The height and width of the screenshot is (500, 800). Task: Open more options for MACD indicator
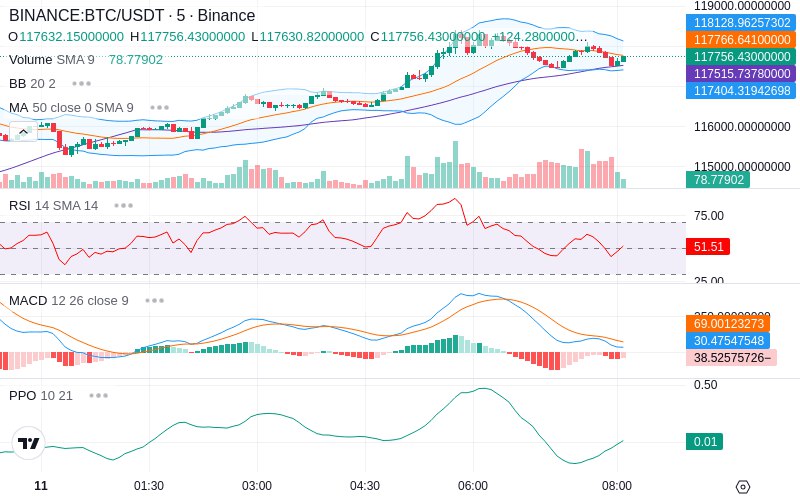click(155, 301)
